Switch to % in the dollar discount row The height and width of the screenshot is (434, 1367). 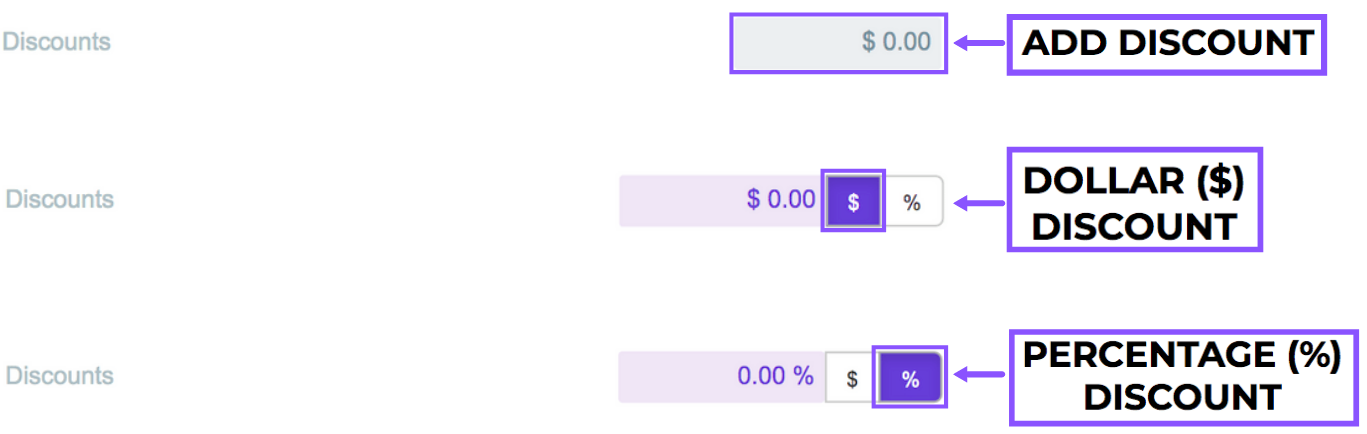coord(912,202)
